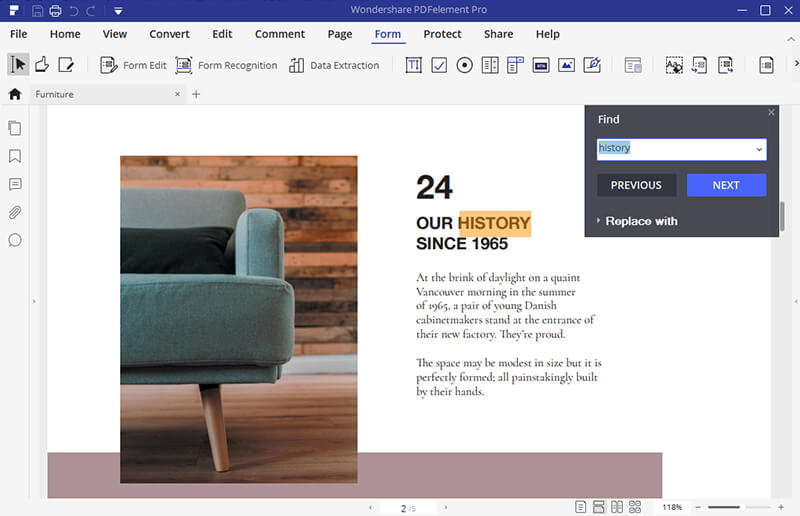Switch to the Home tab
The width and height of the screenshot is (800, 516).
click(65, 34)
